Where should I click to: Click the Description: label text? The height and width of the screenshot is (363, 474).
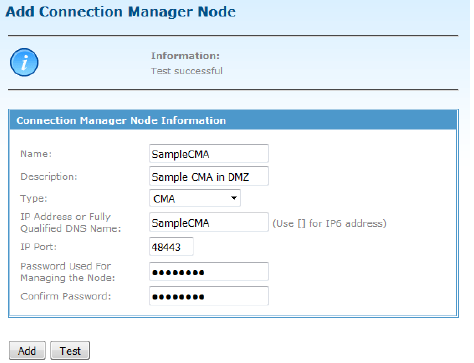pyautogui.click(x=49, y=177)
